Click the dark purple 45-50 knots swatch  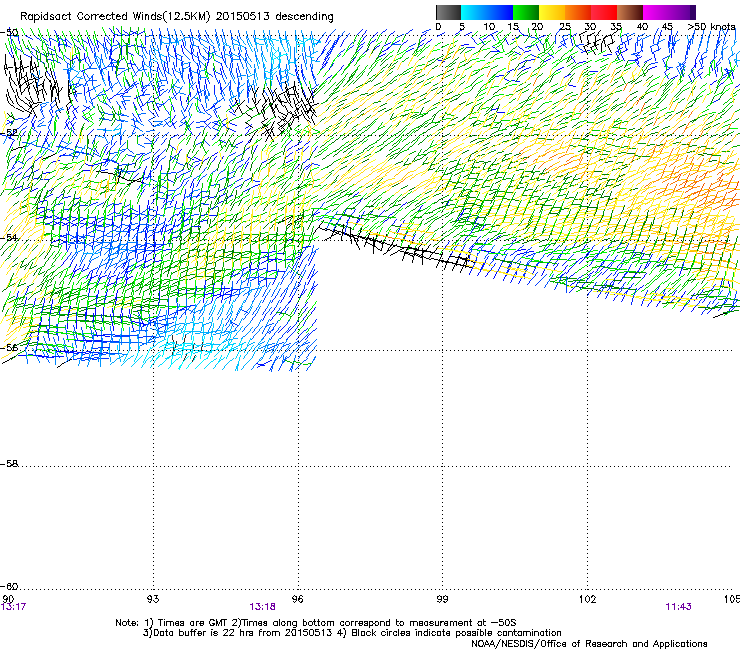(682, 12)
